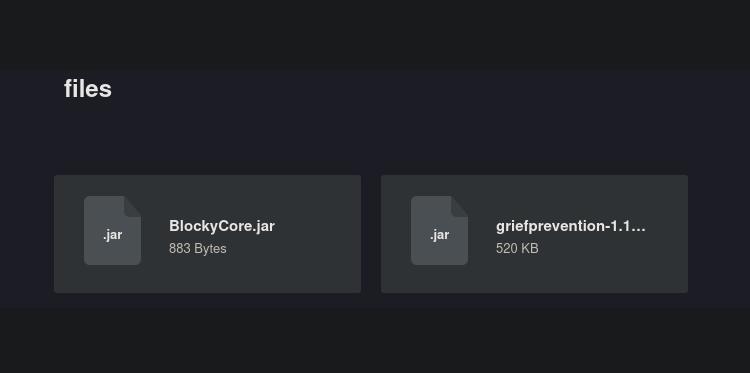Click the BlockyCore.jar file icon

[112, 230]
